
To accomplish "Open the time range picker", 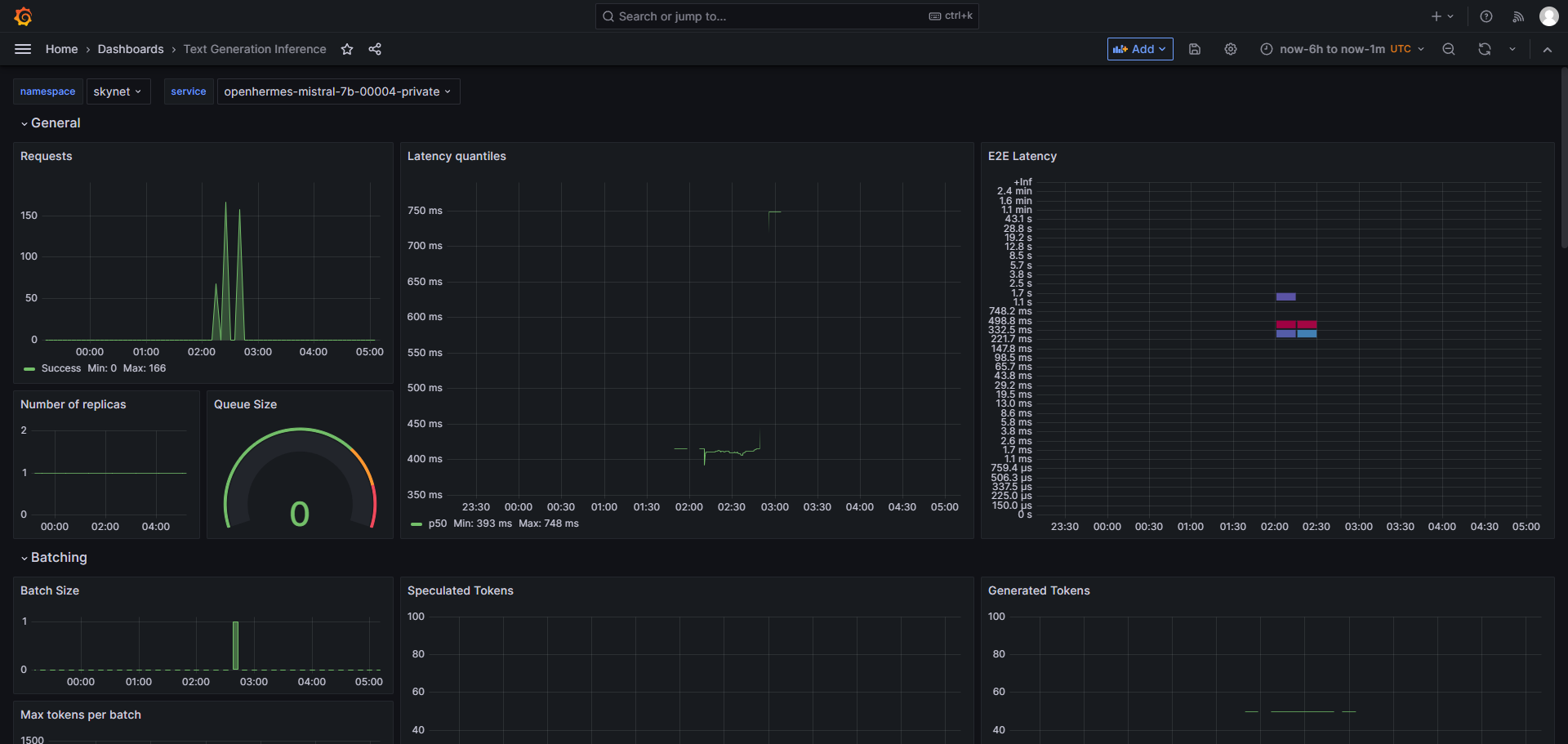I will tap(1342, 49).
